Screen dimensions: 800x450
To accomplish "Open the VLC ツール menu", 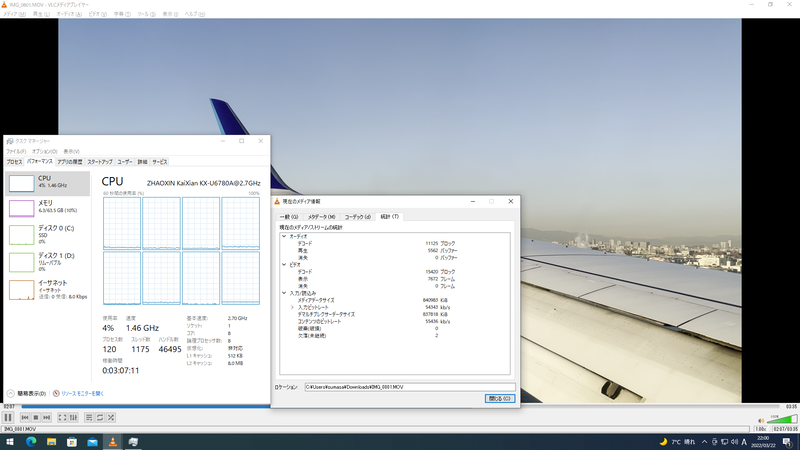I will [146, 14].
